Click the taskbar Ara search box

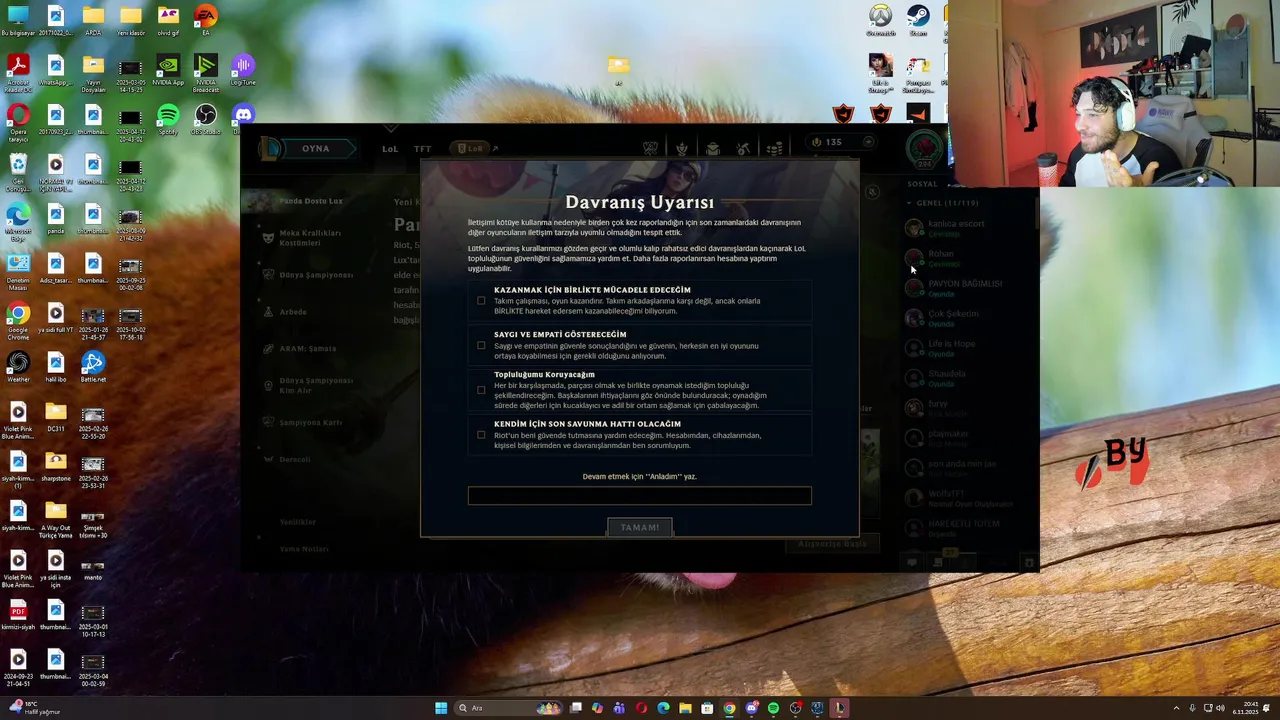(507, 708)
